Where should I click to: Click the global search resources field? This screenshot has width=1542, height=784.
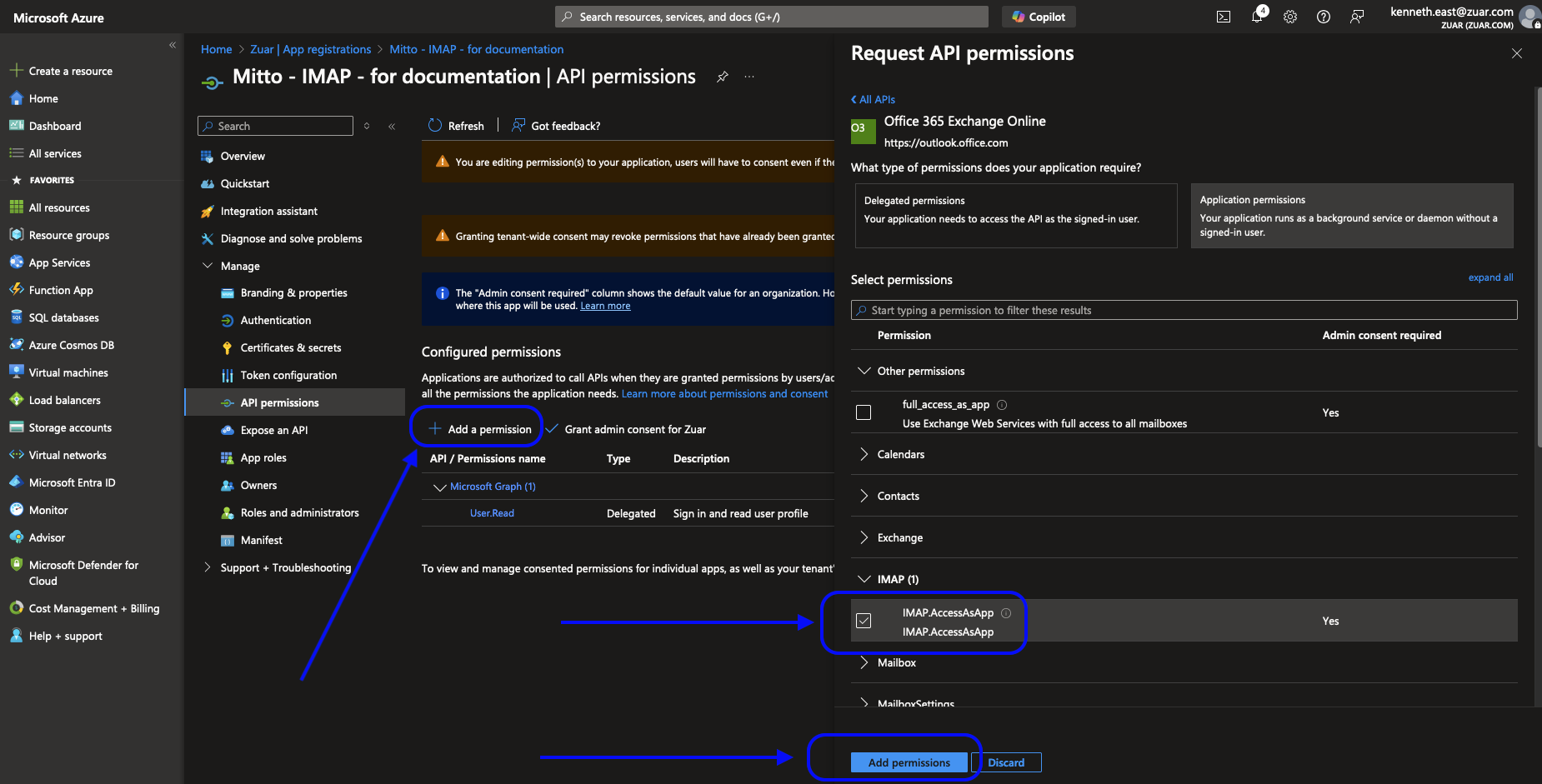point(772,17)
